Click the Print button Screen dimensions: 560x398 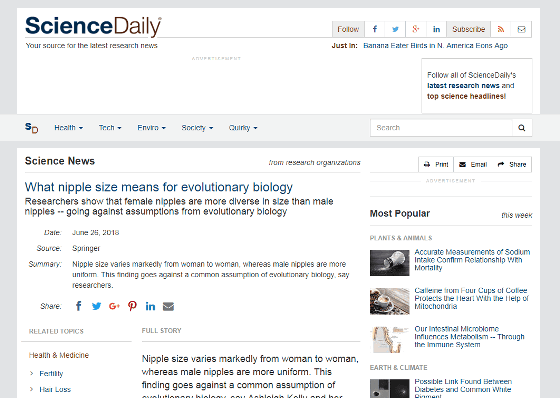pos(436,164)
